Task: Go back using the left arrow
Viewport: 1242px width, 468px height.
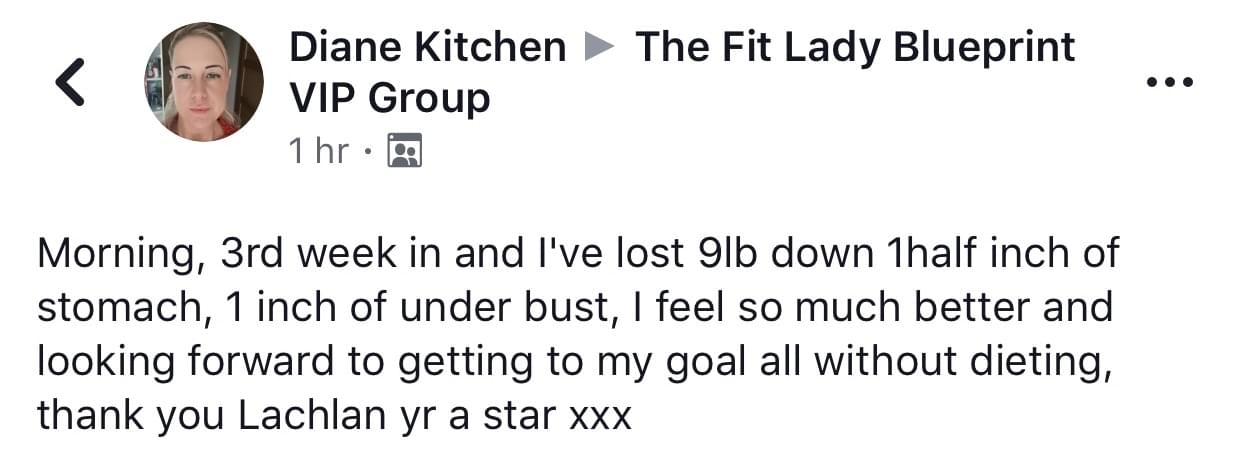Action: click(70, 83)
